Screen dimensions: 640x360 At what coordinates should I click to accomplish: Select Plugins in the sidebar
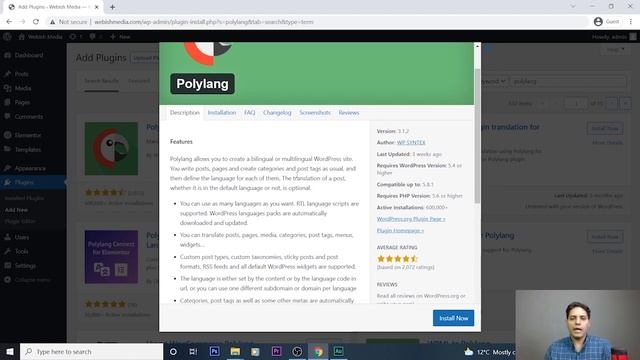click(33, 182)
